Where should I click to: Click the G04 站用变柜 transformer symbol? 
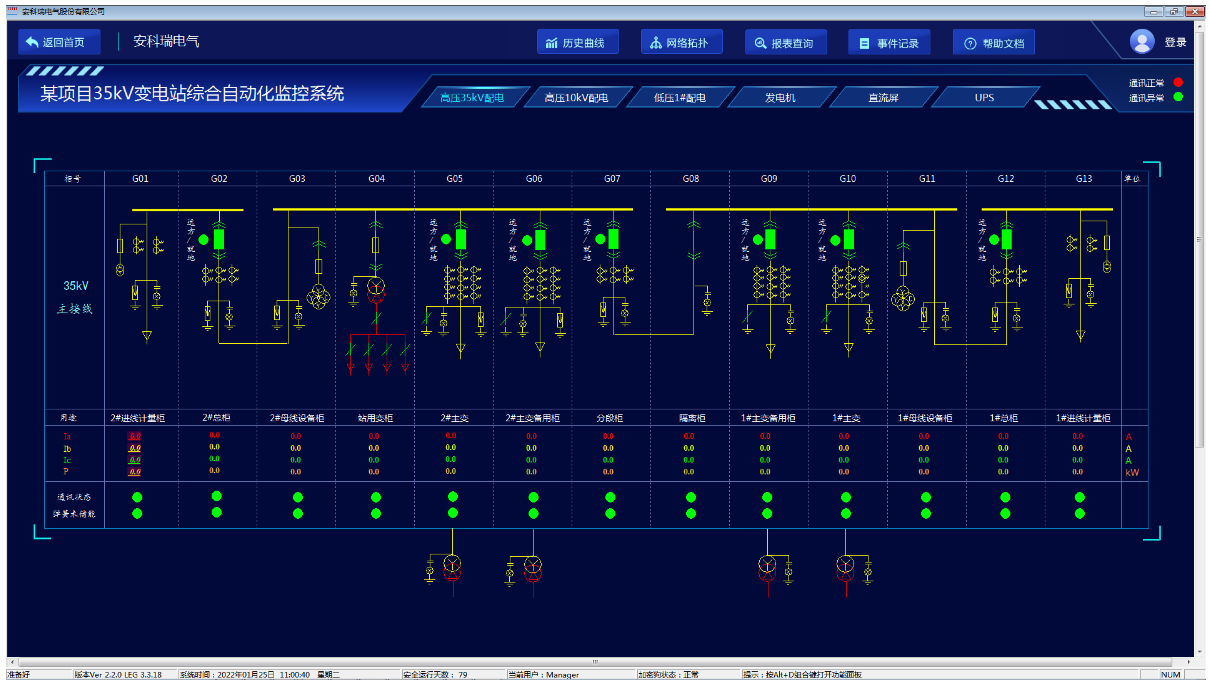[375, 287]
